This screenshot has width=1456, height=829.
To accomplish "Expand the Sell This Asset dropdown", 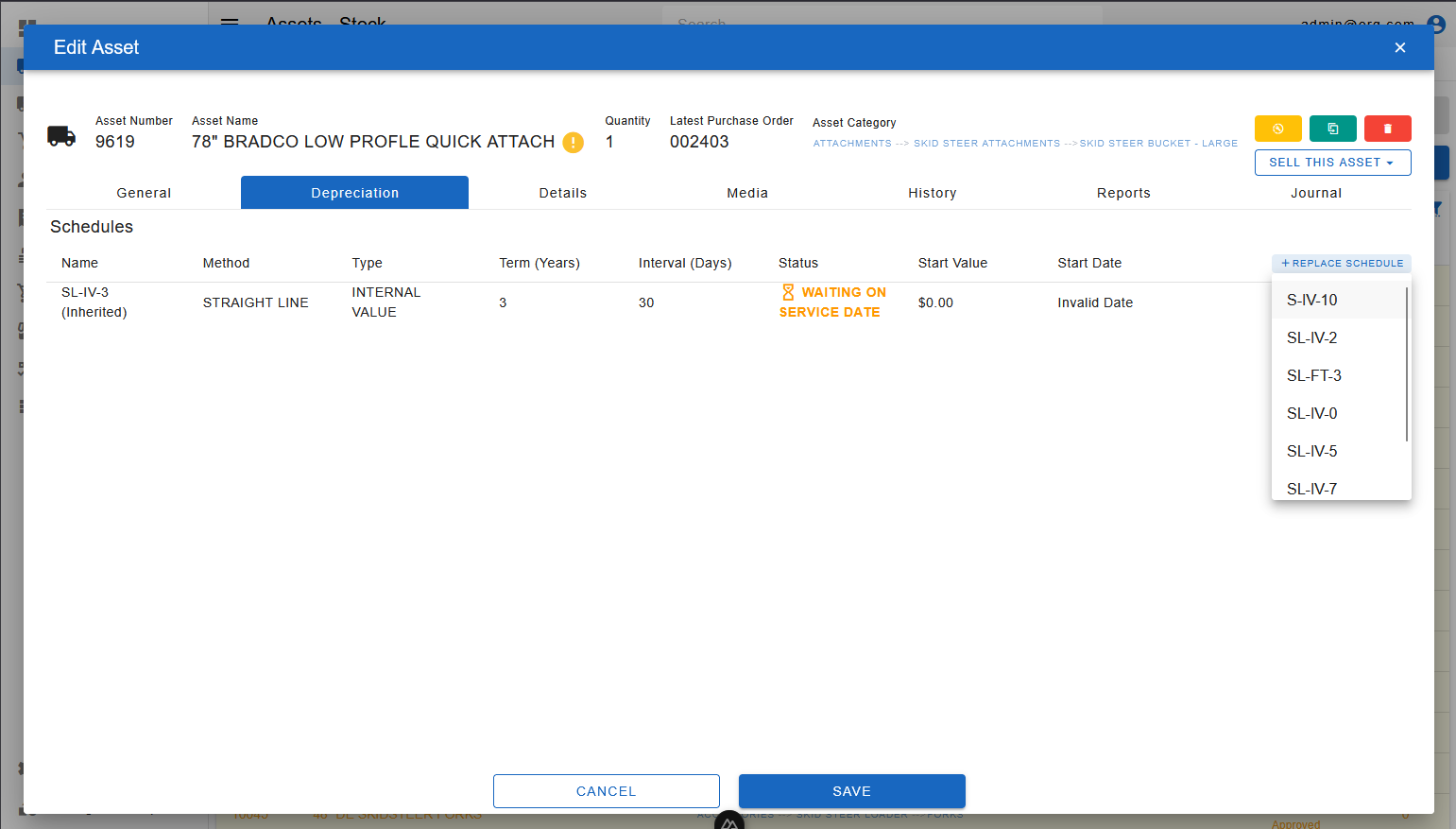I will [x=1332, y=163].
